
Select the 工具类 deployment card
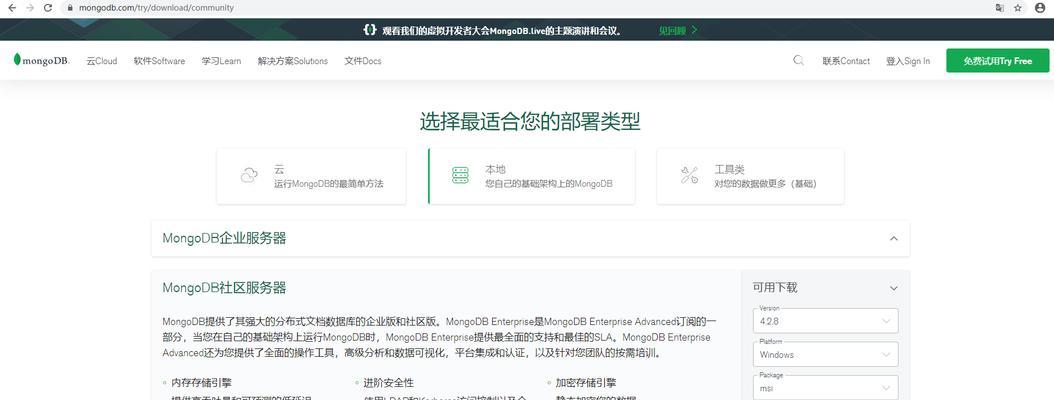[x=750, y=176]
